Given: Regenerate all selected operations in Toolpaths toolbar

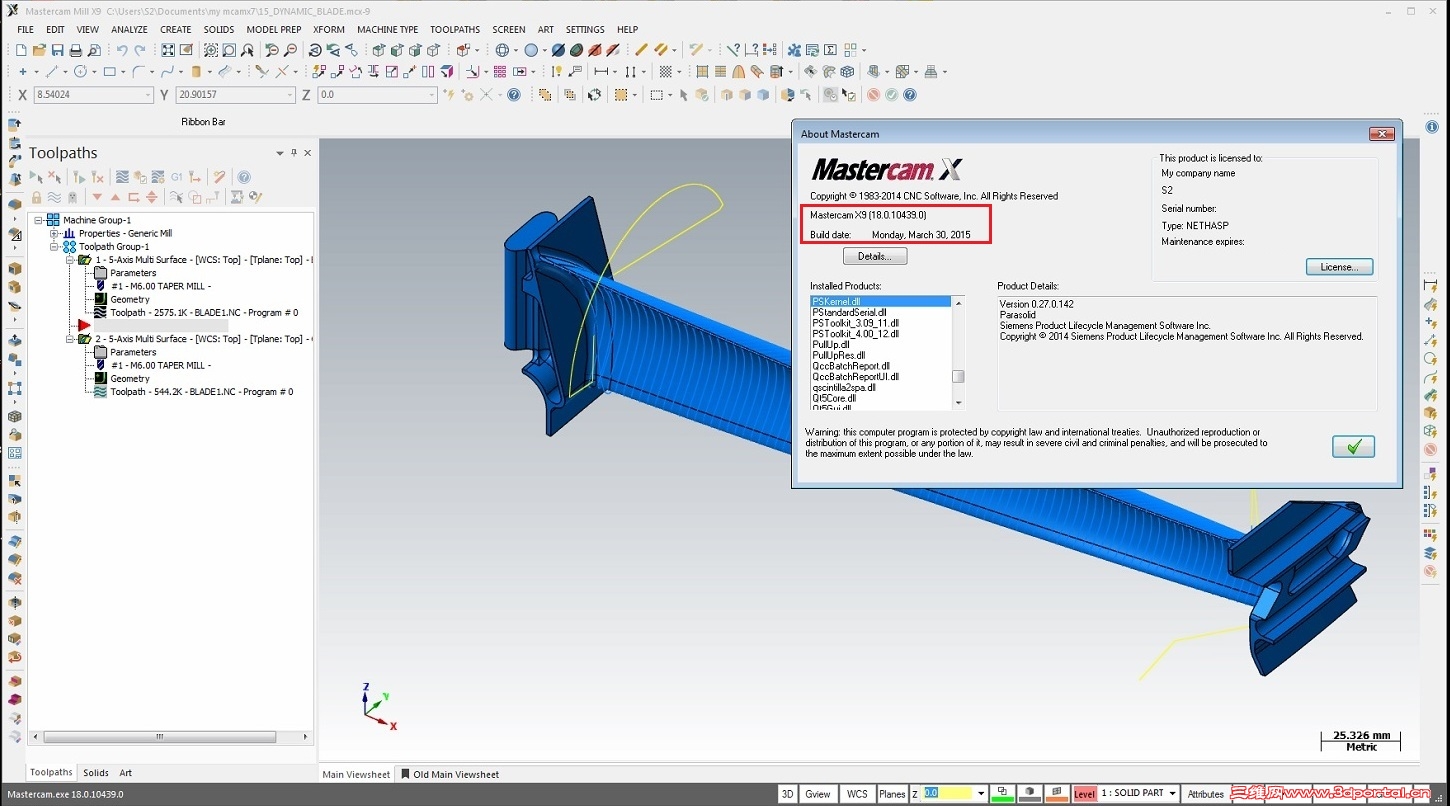Looking at the screenshot, I should (x=79, y=177).
